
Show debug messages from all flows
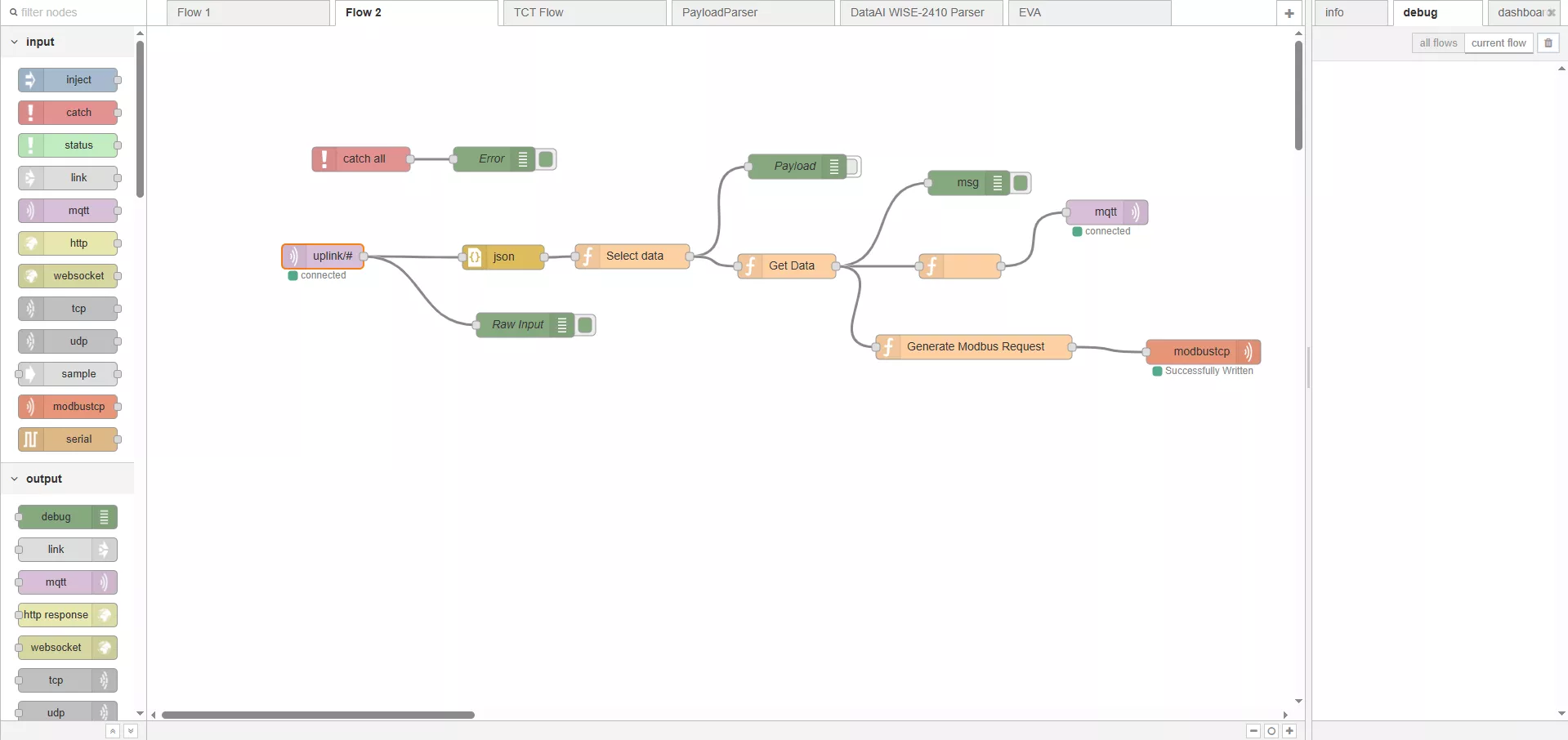(1438, 43)
